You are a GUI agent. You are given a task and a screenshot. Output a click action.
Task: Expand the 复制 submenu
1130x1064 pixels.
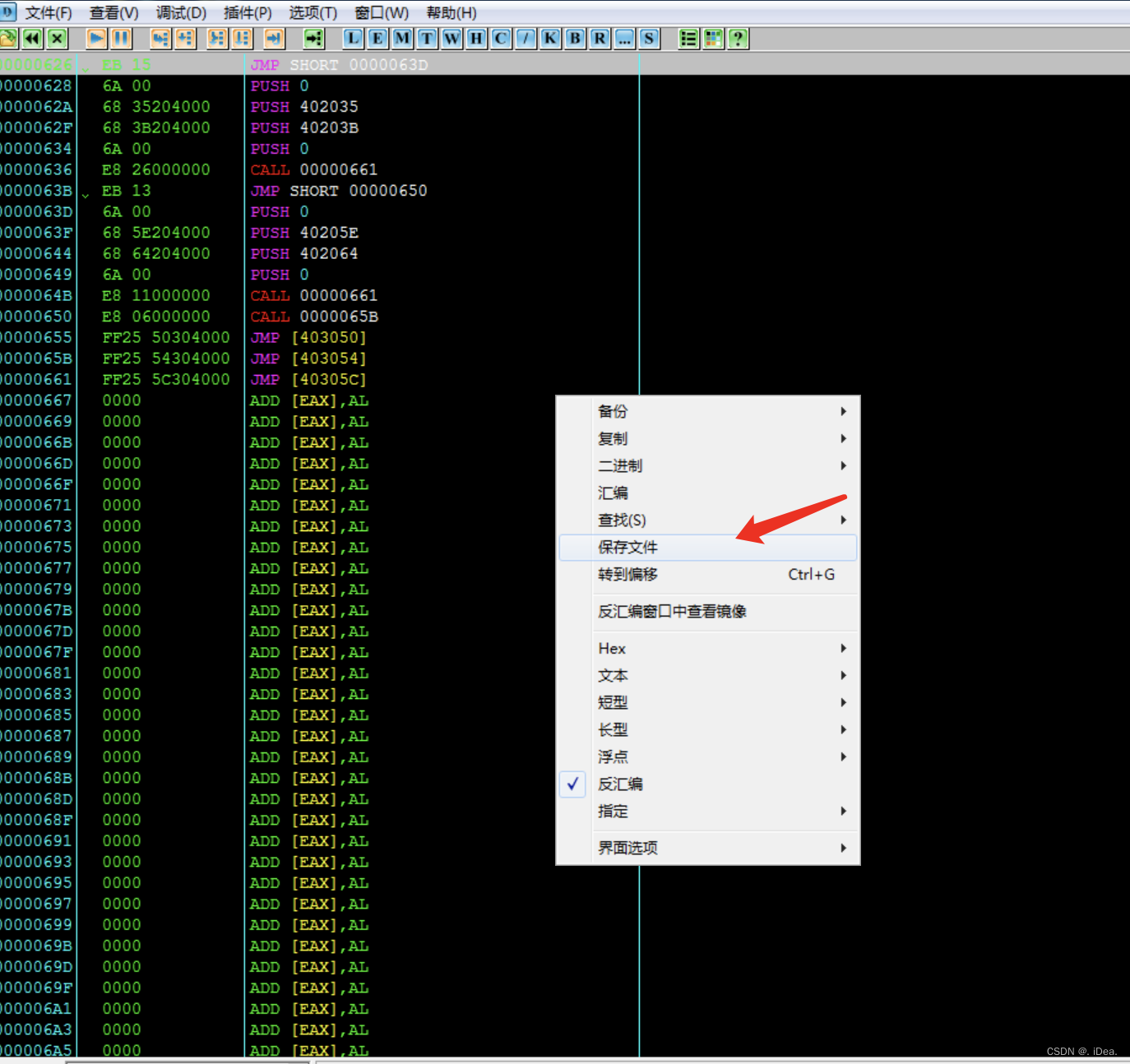pos(708,438)
